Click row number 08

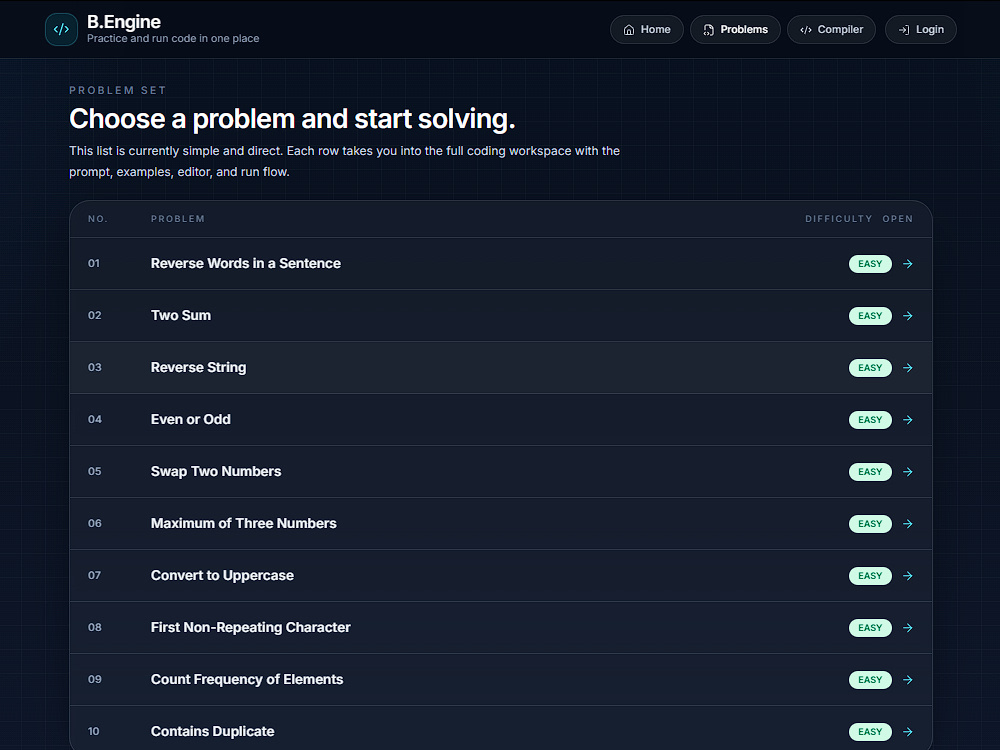94,627
